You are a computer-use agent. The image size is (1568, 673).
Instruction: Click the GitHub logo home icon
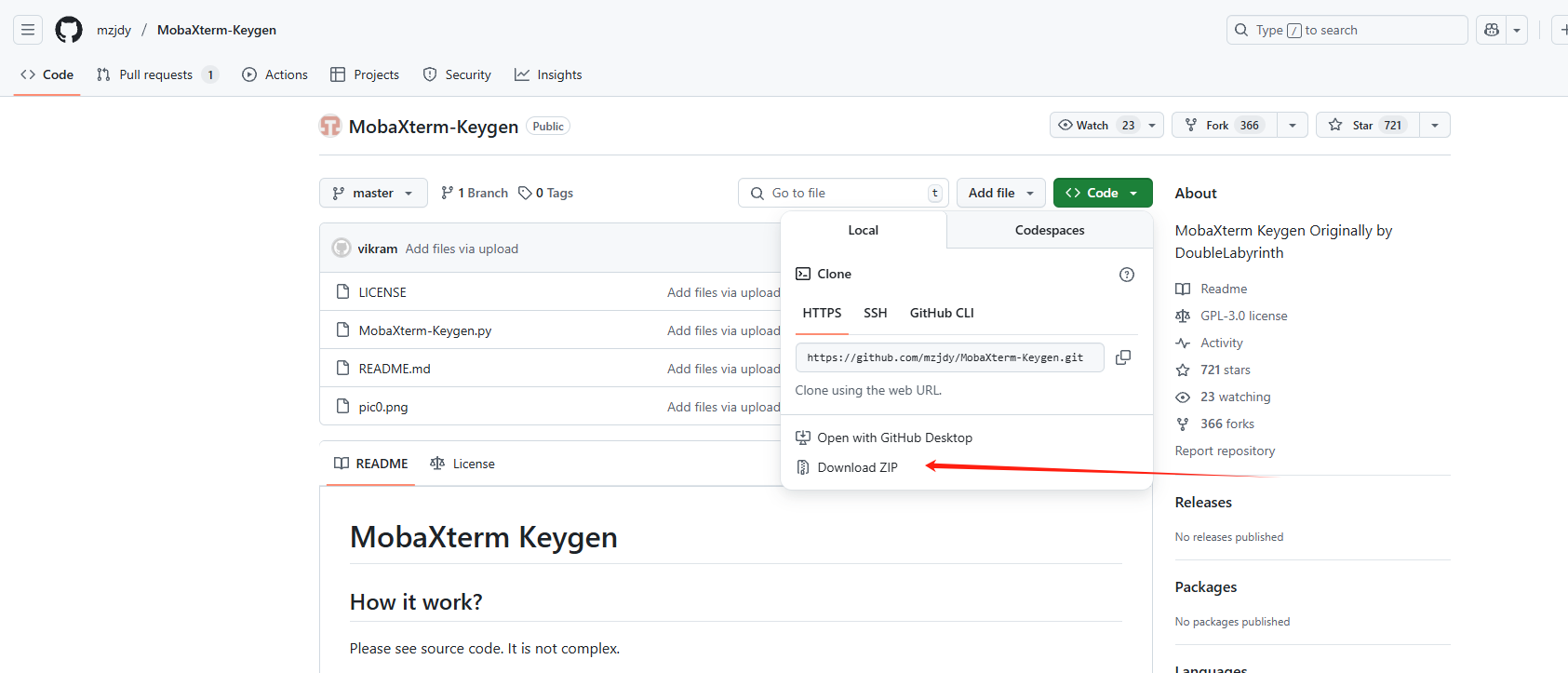point(69,30)
